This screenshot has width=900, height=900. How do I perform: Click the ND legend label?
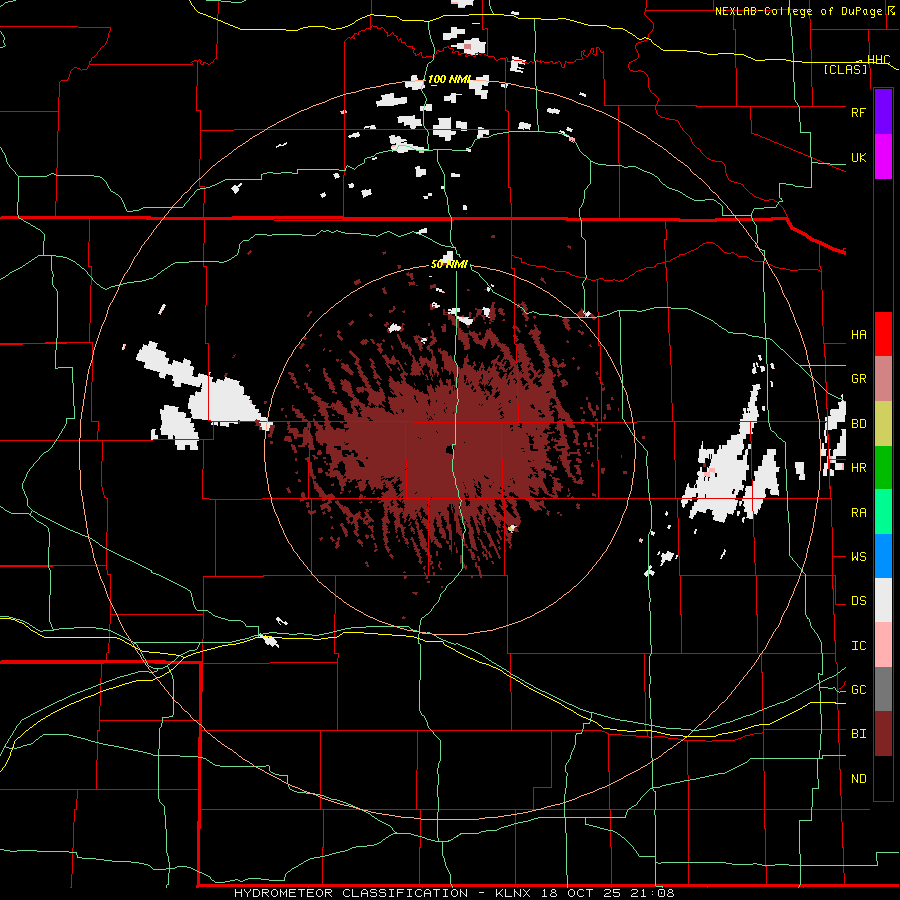point(859,779)
